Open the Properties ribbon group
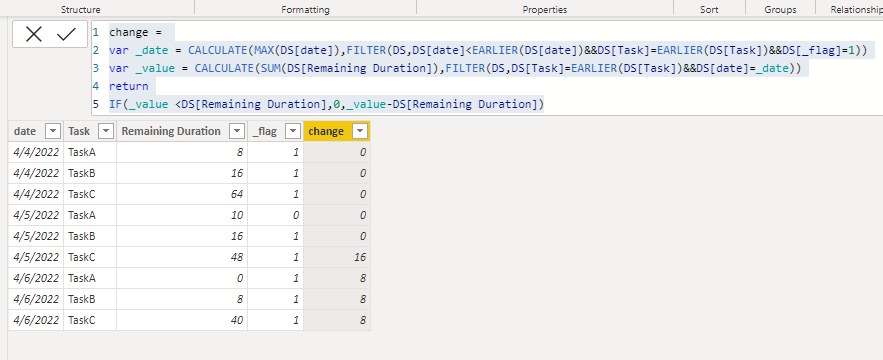The image size is (883, 360). pos(545,10)
